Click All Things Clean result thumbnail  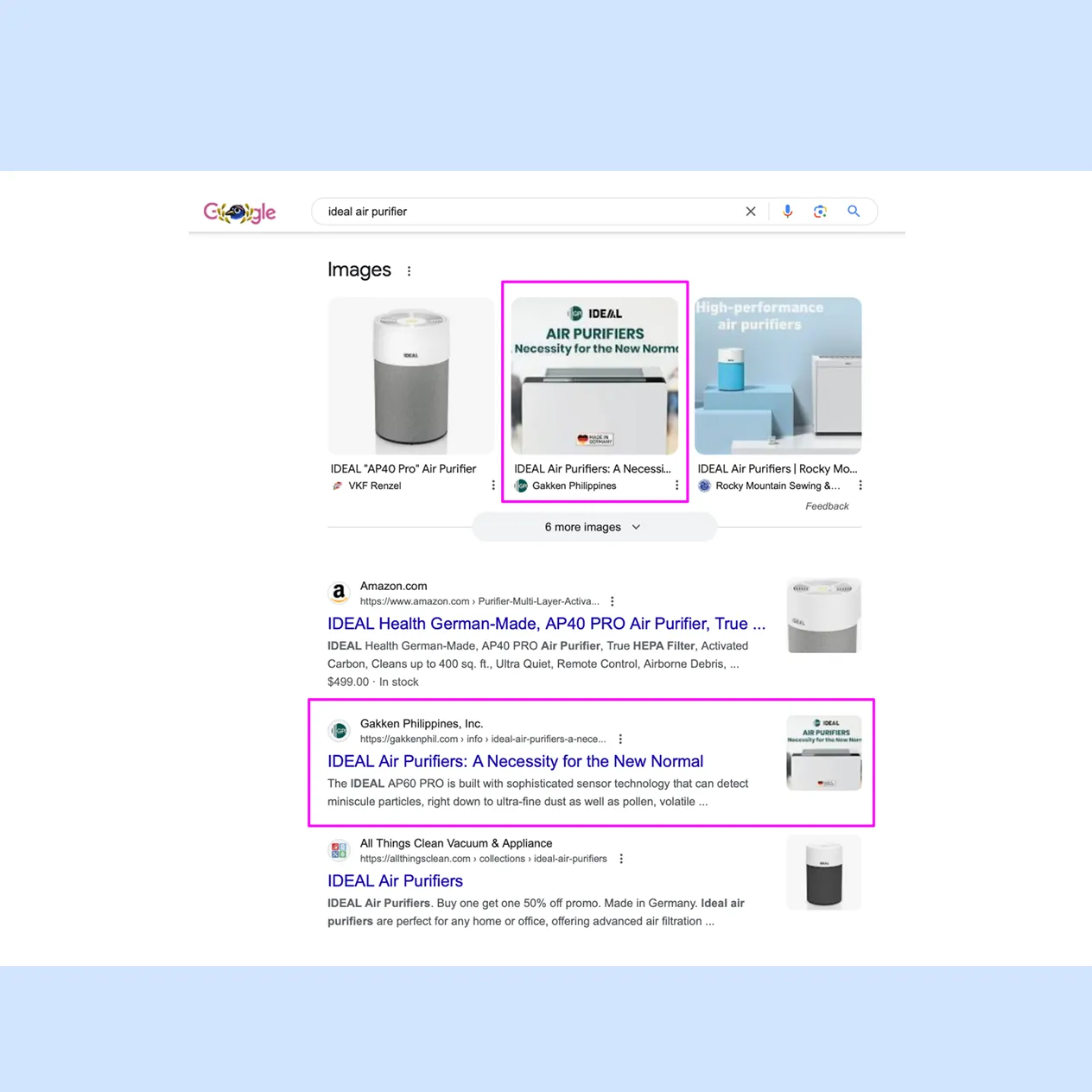(823, 873)
